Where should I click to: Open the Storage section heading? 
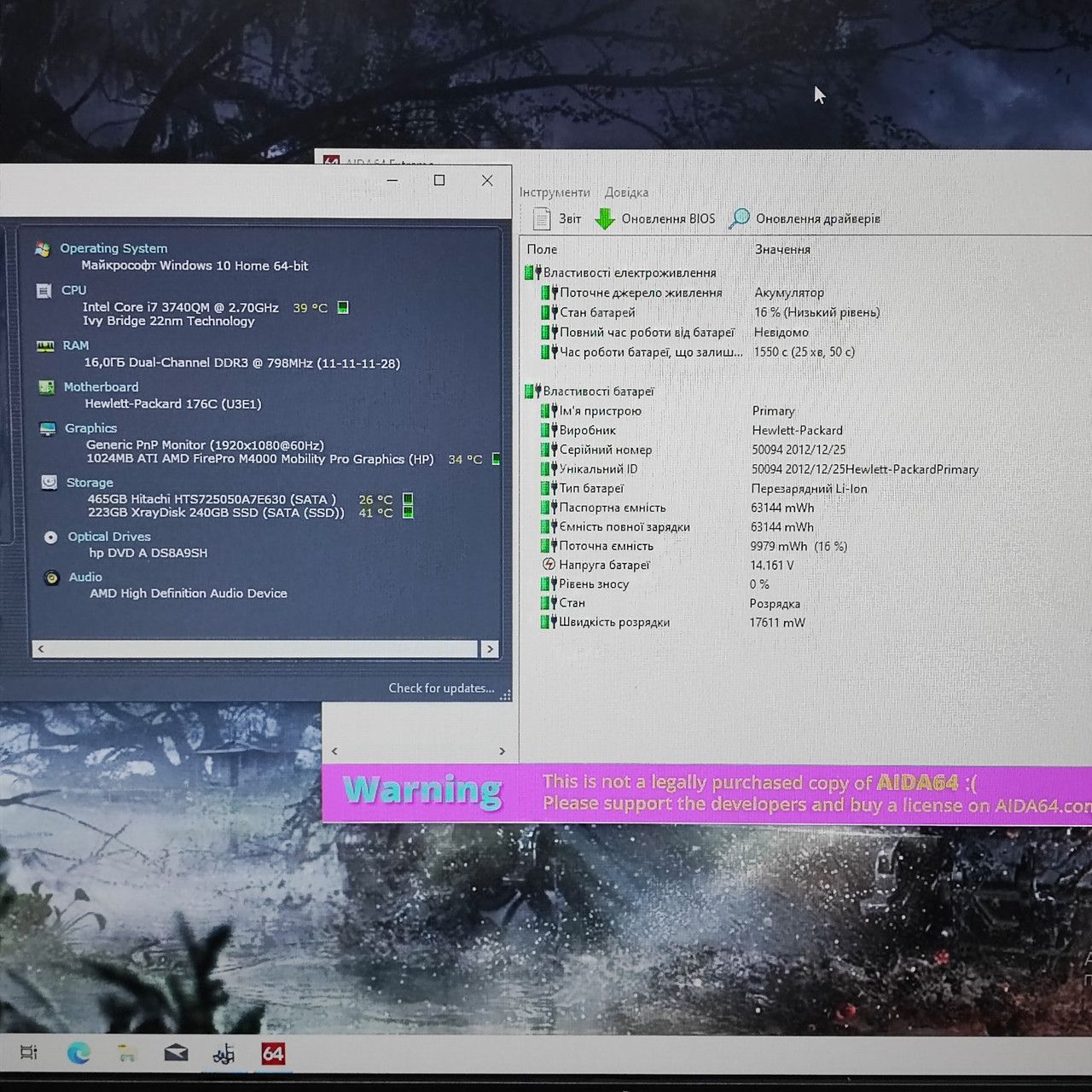90,483
